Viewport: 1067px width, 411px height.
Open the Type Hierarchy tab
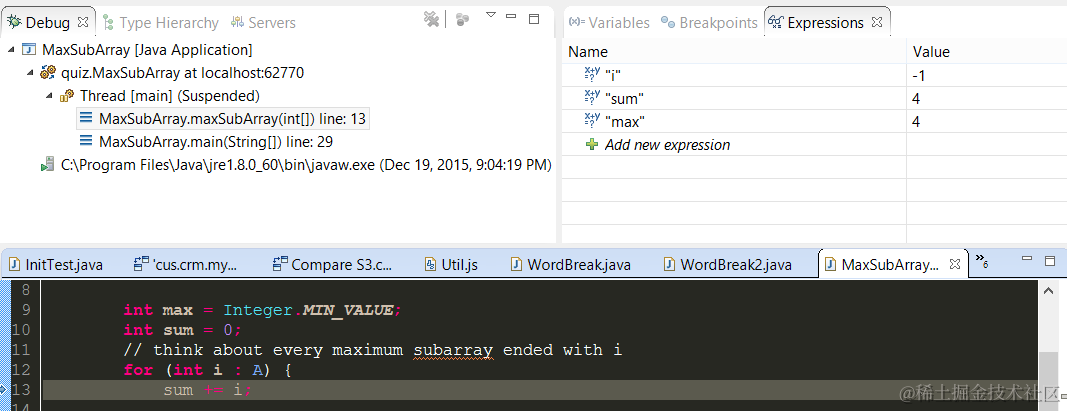click(x=161, y=22)
